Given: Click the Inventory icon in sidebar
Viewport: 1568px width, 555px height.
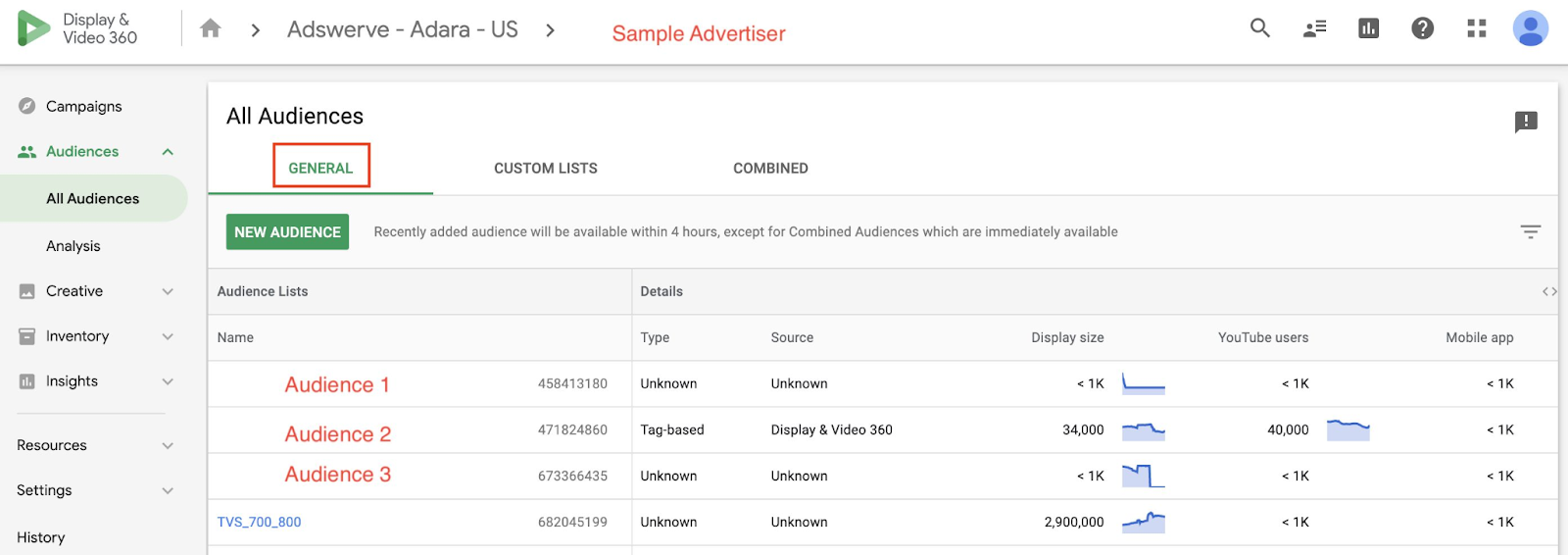Looking at the screenshot, I should point(27,336).
